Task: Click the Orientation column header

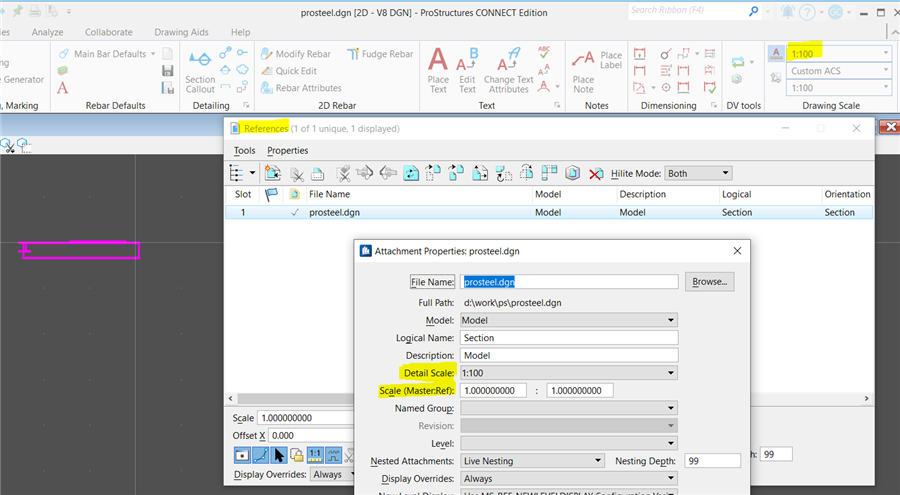Action: (847, 194)
